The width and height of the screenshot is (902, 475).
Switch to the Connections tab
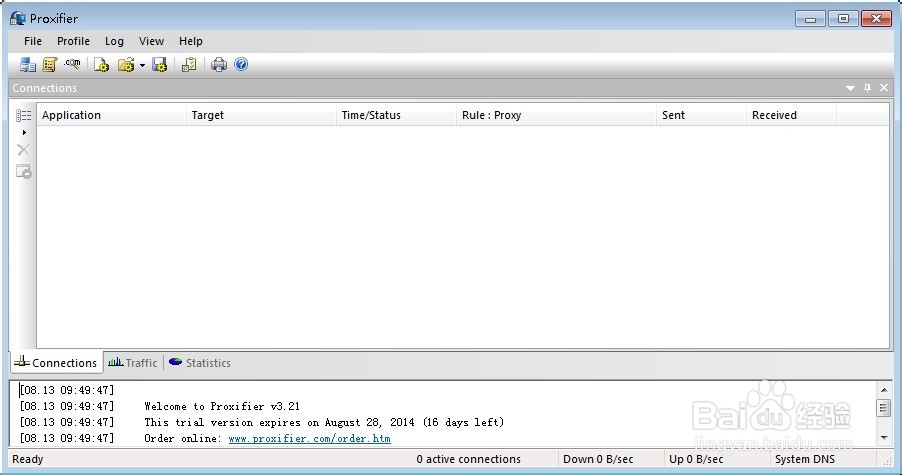point(56,363)
